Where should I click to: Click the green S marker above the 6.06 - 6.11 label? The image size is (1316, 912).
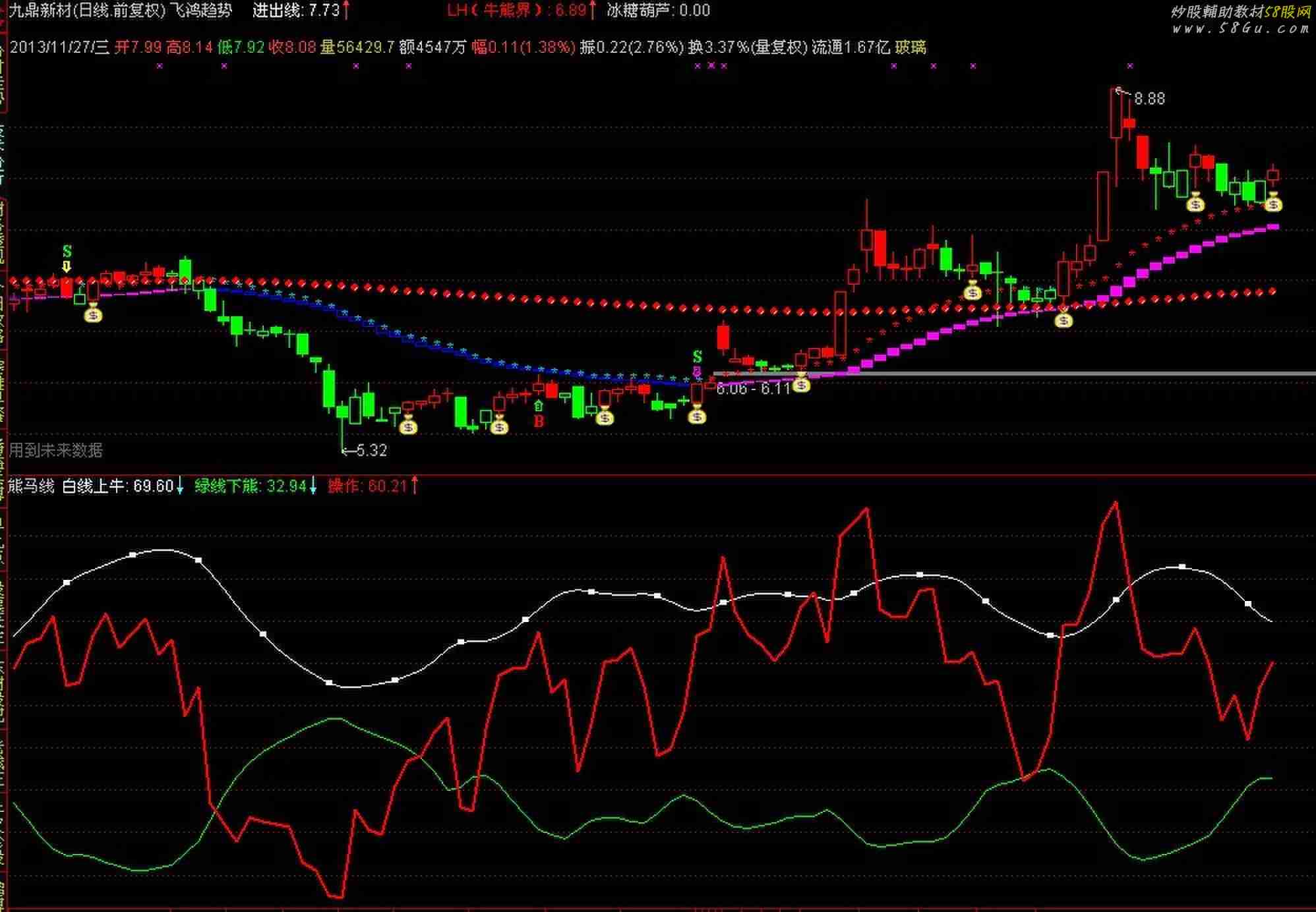(698, 357)
